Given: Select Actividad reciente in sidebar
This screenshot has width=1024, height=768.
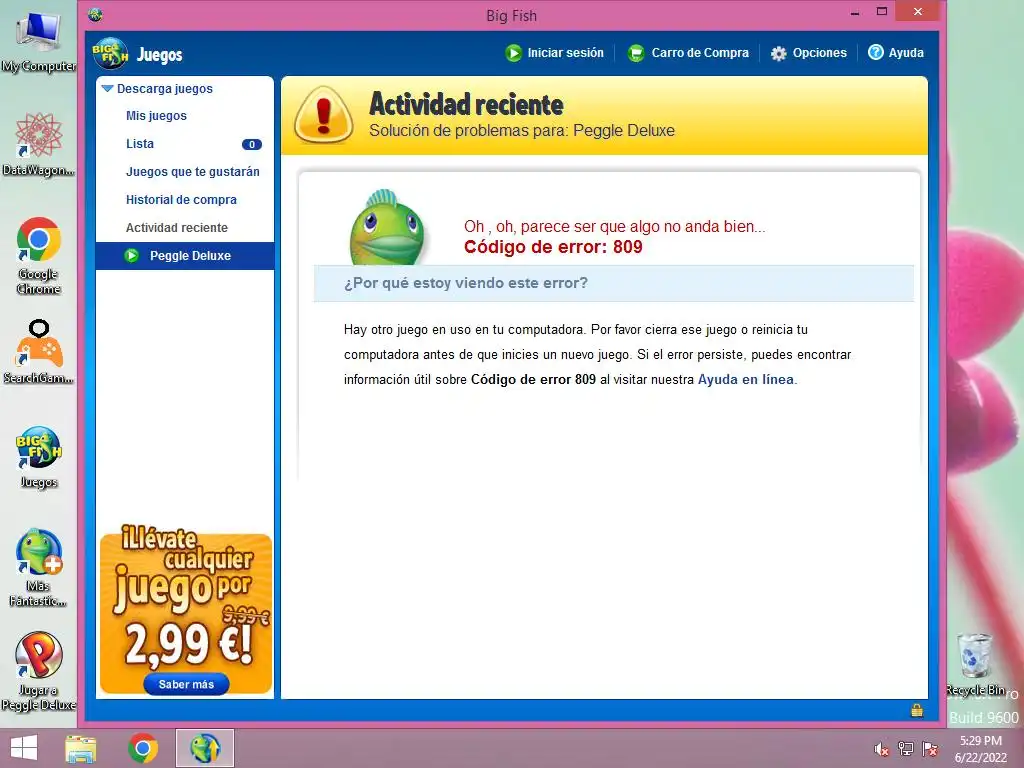Looking at the screenshot, I should pyautogui.click(x=176, y=228).
